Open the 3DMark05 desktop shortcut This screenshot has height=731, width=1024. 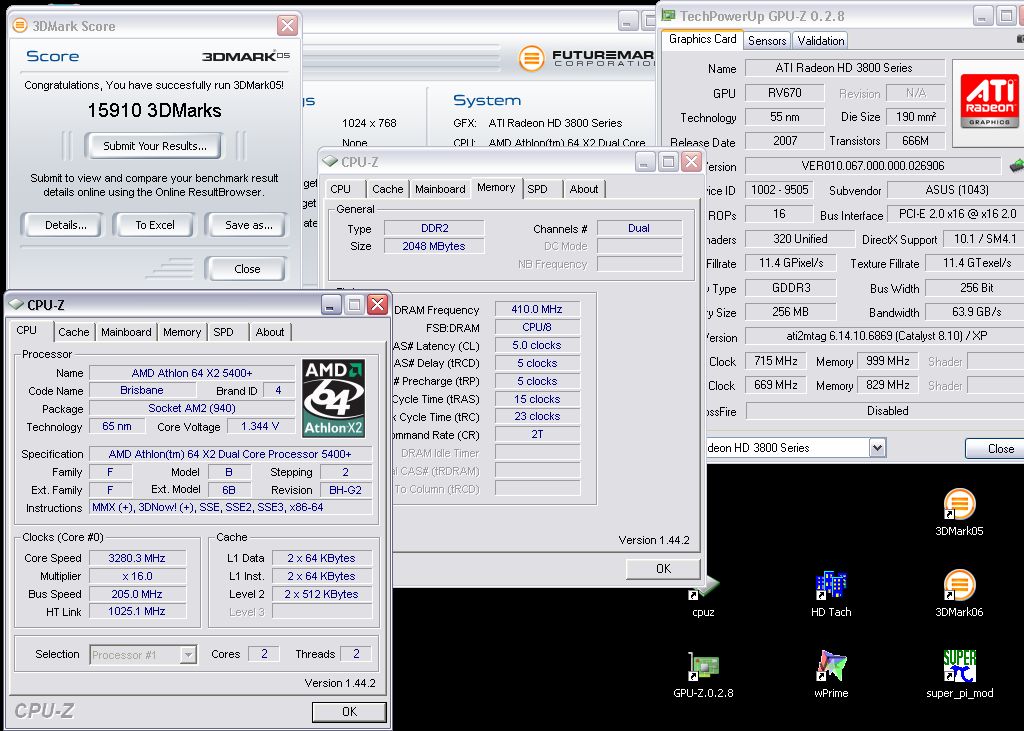[959, 512]
